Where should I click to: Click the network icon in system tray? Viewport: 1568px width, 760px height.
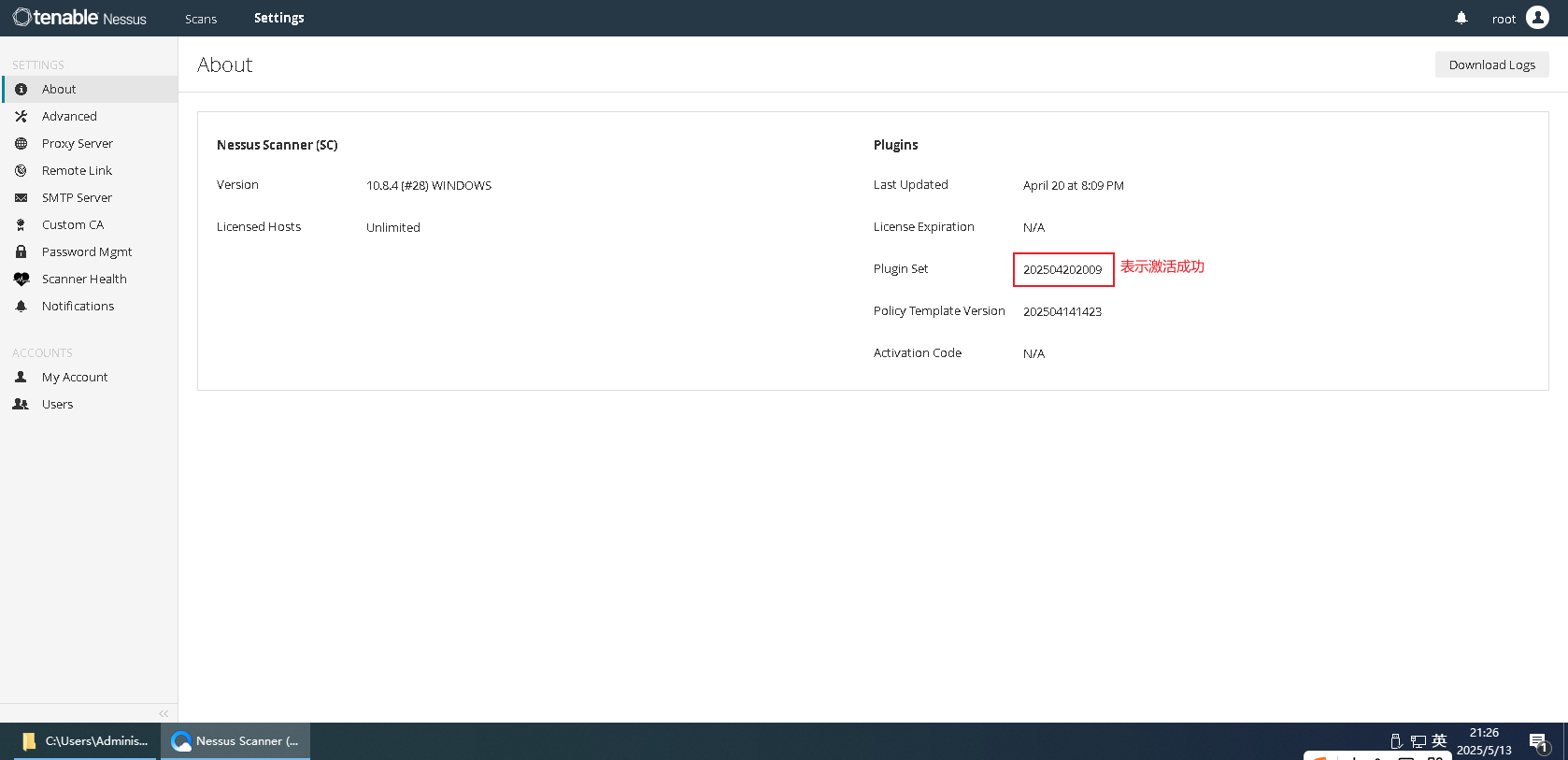coord(1418,741)
